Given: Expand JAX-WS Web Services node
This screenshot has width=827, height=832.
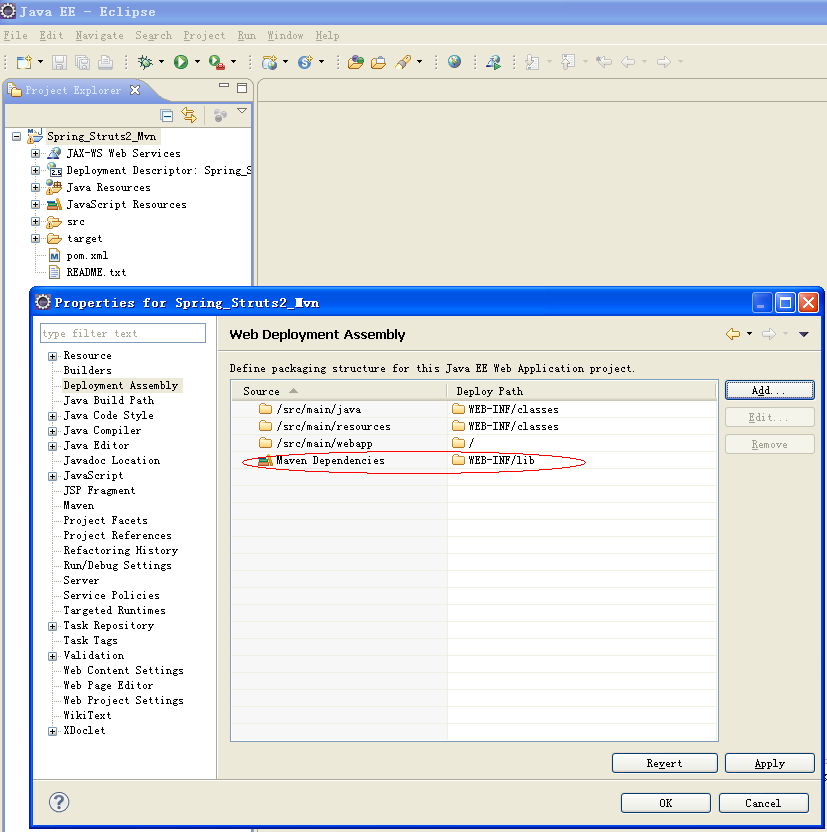Looking at the screenshot, I should 36,153.
